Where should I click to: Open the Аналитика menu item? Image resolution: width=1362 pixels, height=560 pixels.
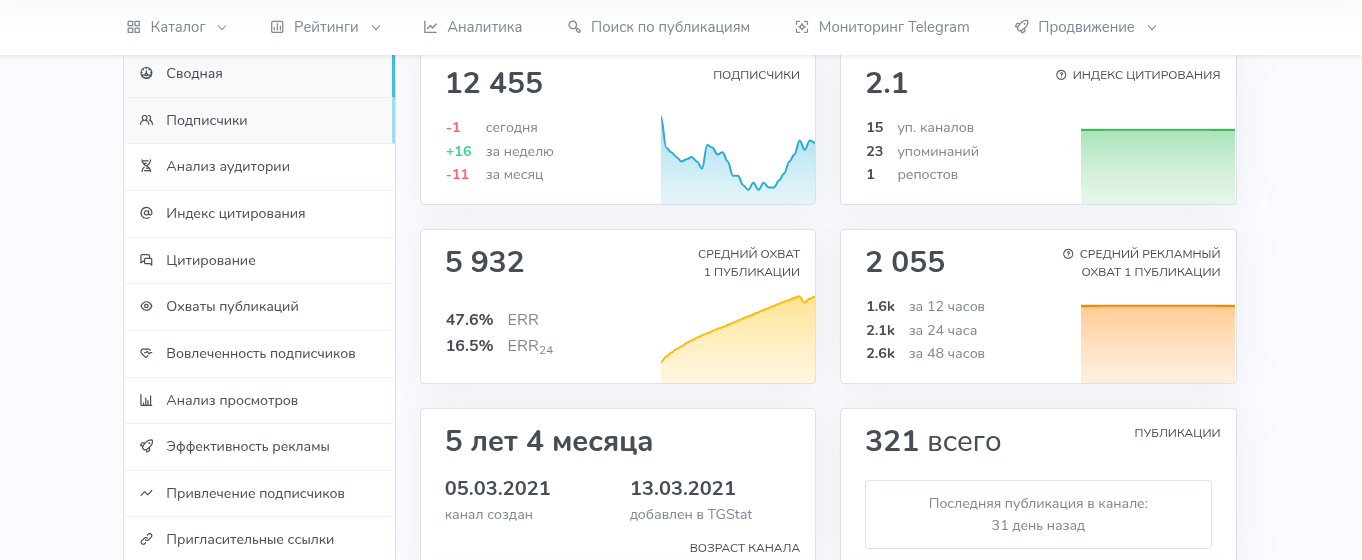(473, 27)
